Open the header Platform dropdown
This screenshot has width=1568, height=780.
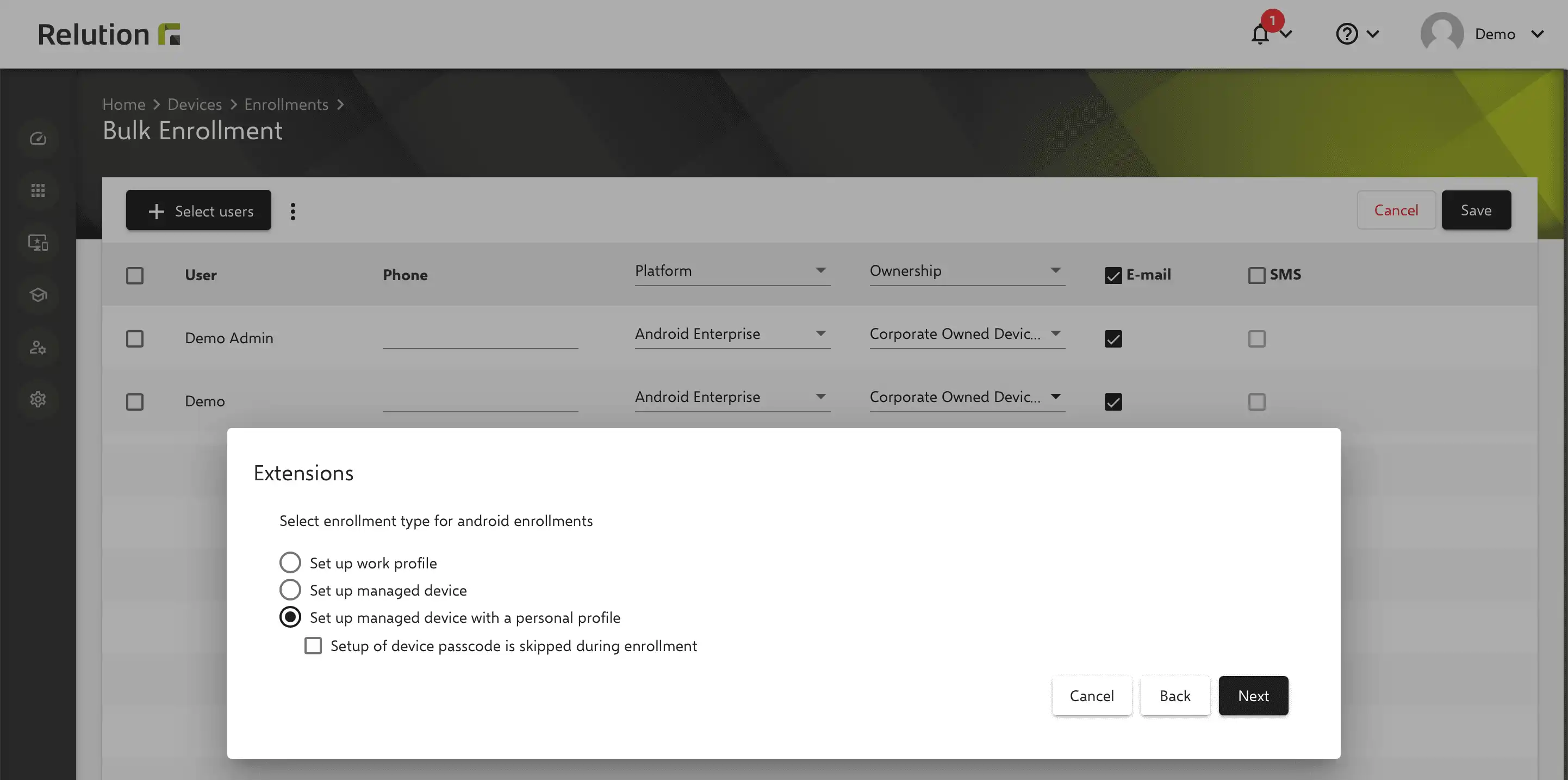(732, 271)
